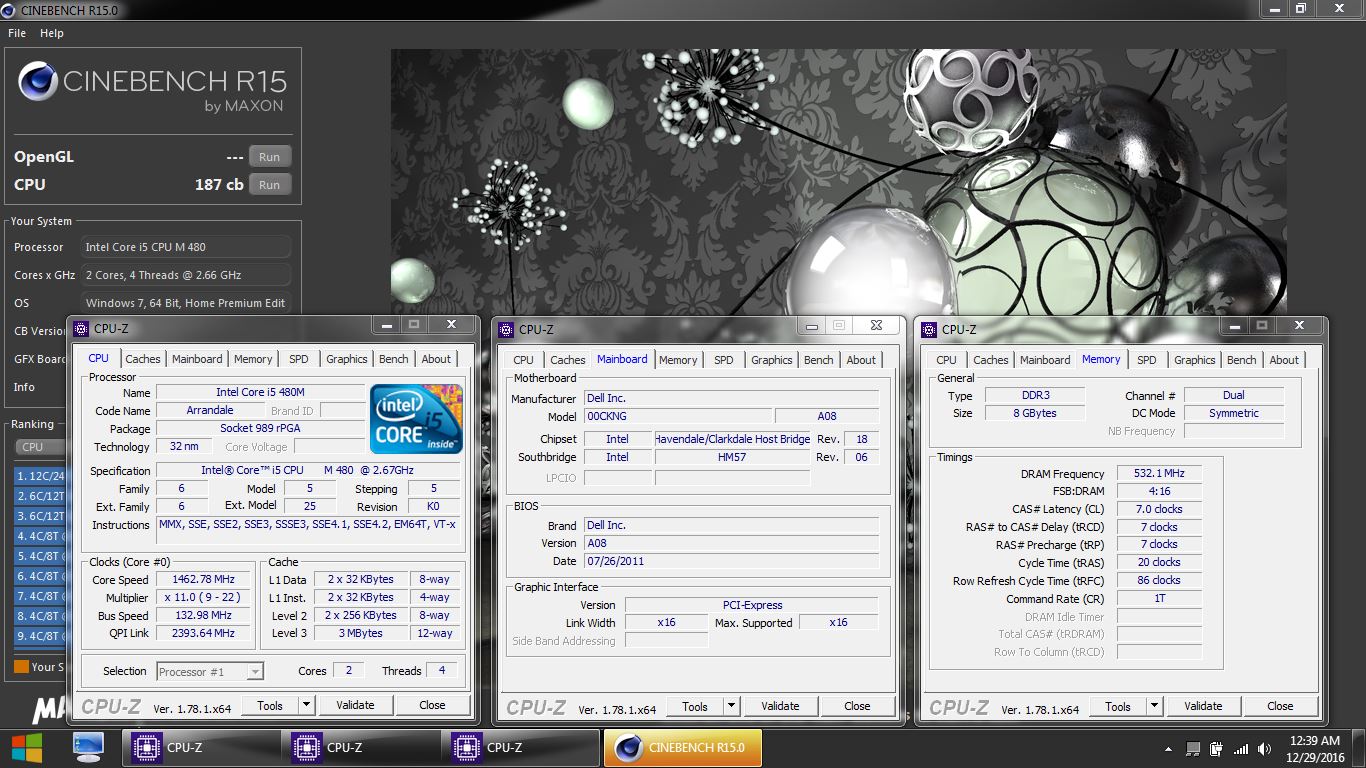Image resolution: width=1366 pixels, height=768 pixels.
Task: Open Mainboard tab in the CPU-Z CPU window
Action: click(x=197, y=359)
